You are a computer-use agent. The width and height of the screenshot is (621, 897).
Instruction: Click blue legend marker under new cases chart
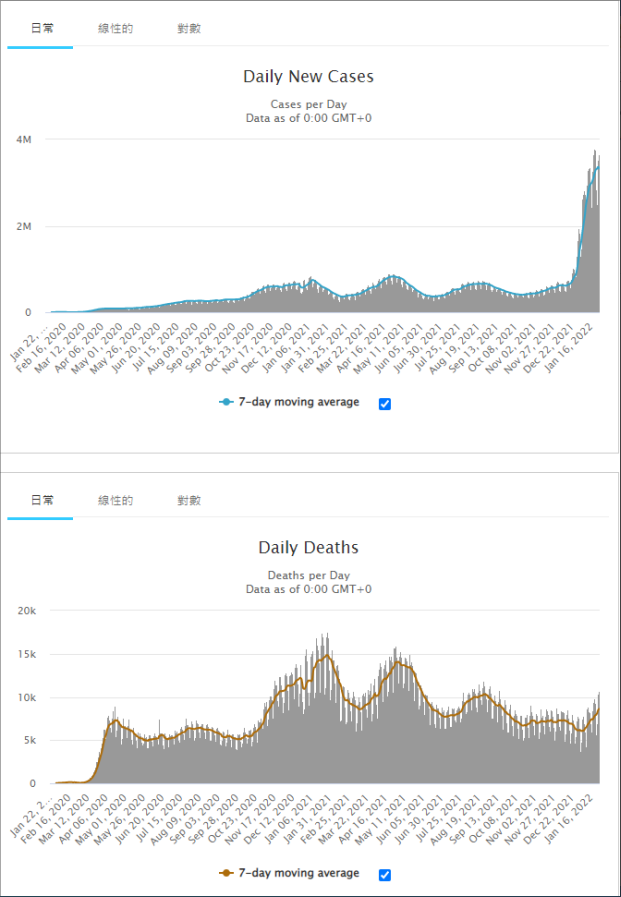click(x=226, y=403)
